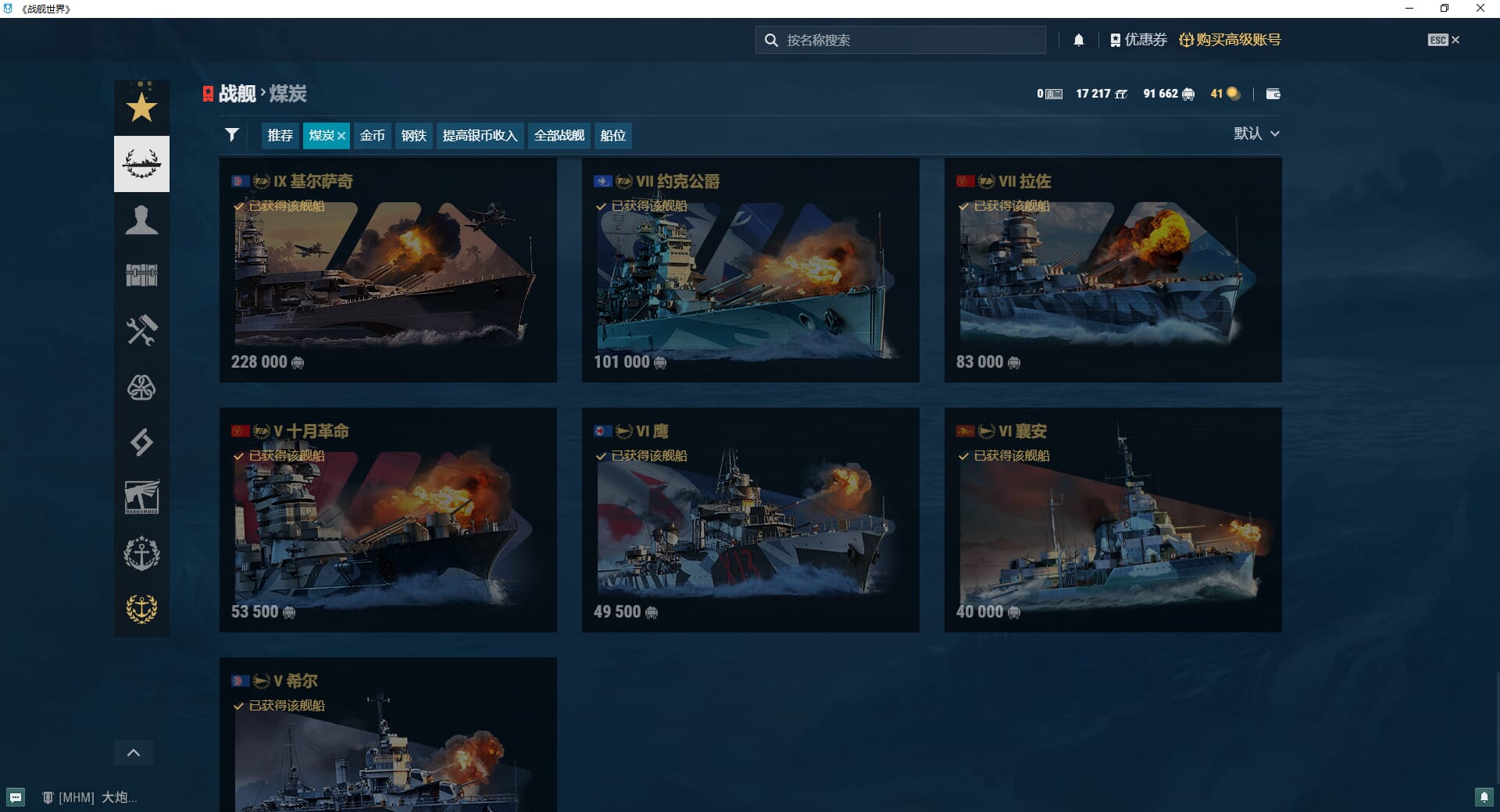Open the 优惠券 coupons button
Image resolution: width=1500 pixels, height=812 pixels.
1138,40
